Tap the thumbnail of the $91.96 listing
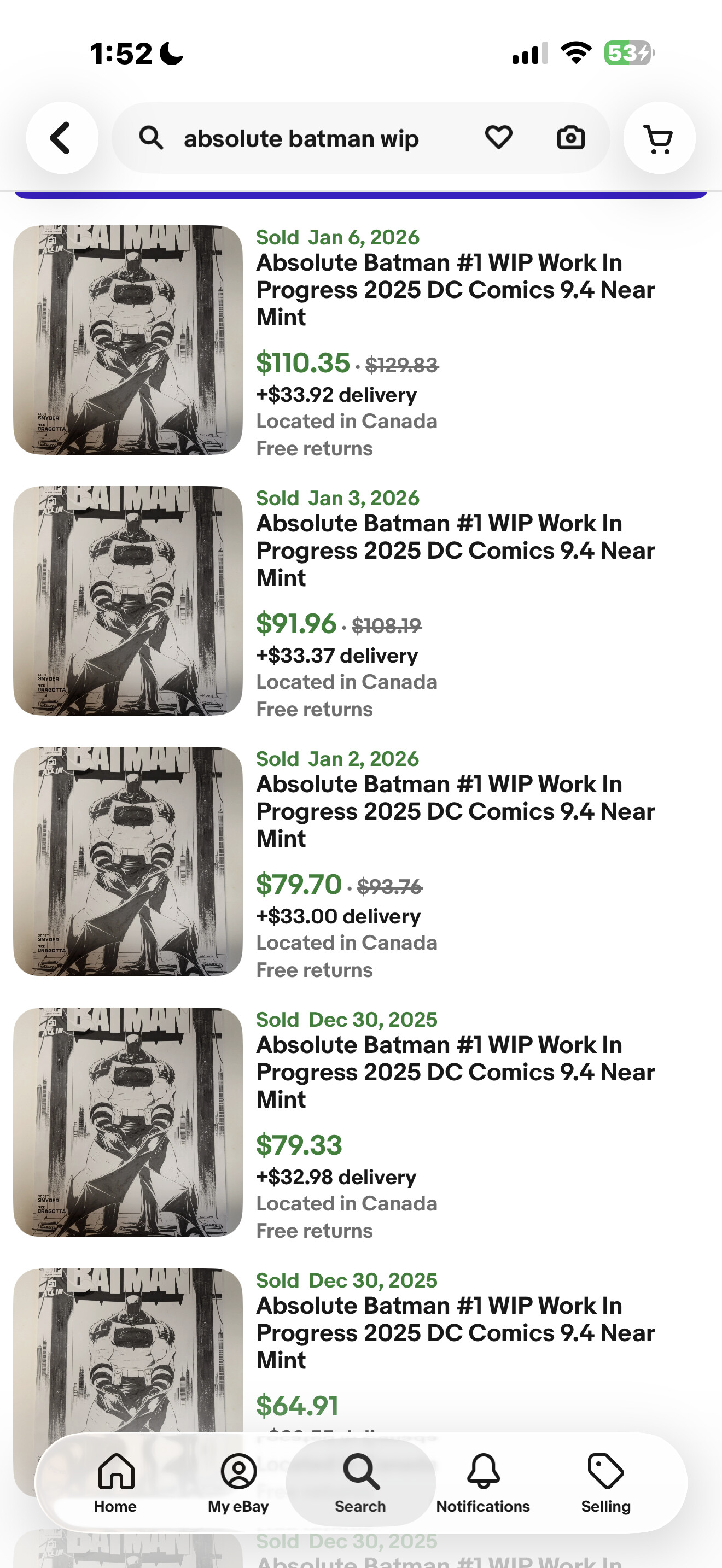This screenshot has height=1568, width=722. tap(128, 600)
